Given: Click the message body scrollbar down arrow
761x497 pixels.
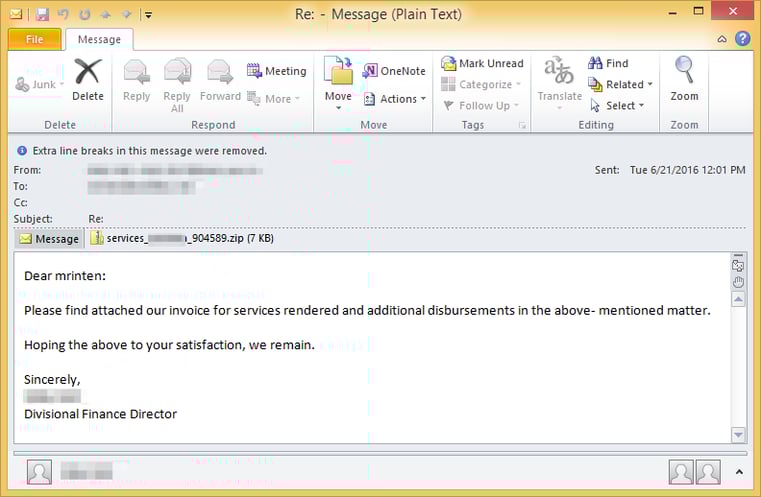Looking at the screenshot, I should pos(739,435).
